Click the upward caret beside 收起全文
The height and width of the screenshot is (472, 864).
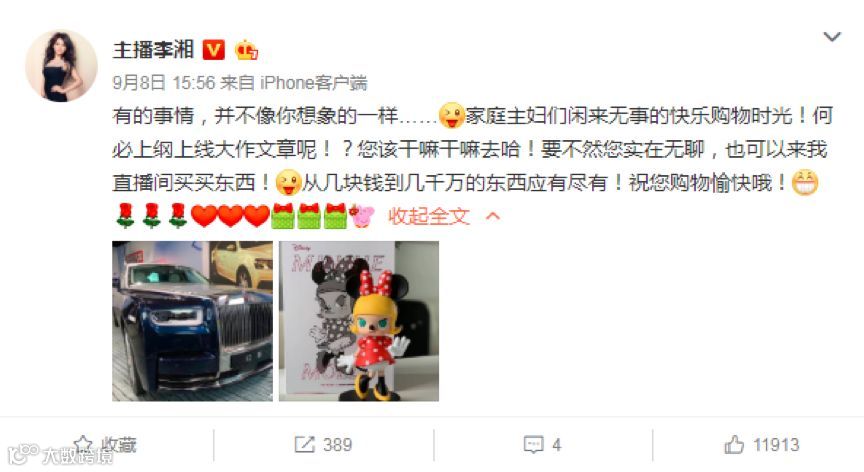pyautogui.click(x=493, y=216)
